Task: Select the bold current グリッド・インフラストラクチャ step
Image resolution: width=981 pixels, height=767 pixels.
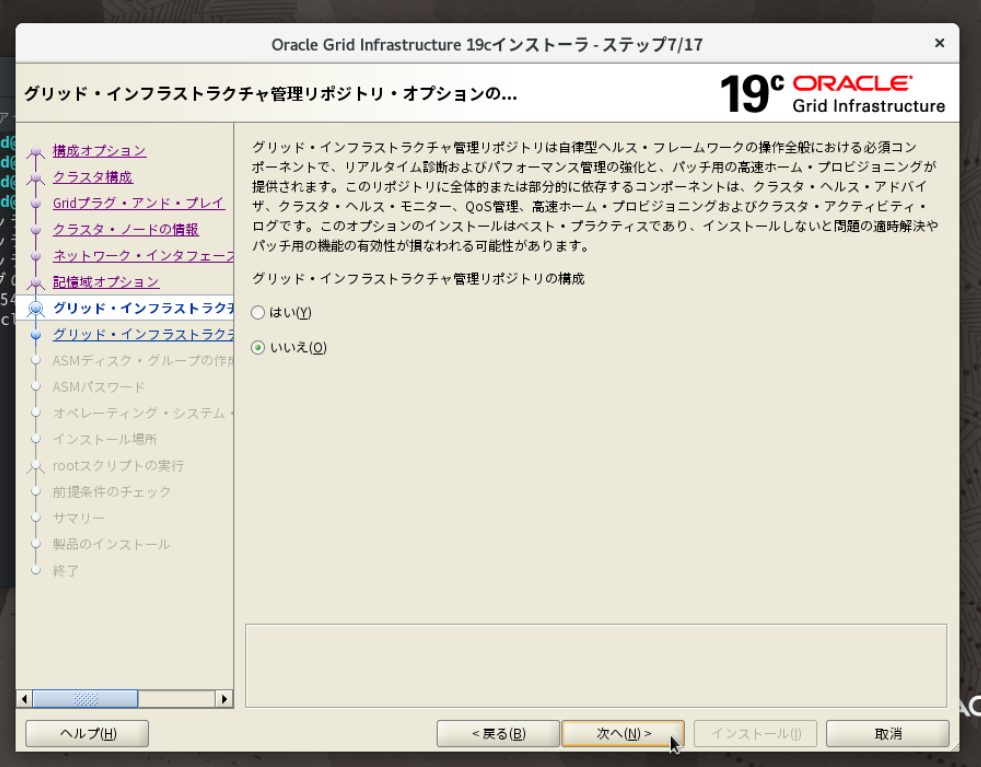Action: coord(143,308)
